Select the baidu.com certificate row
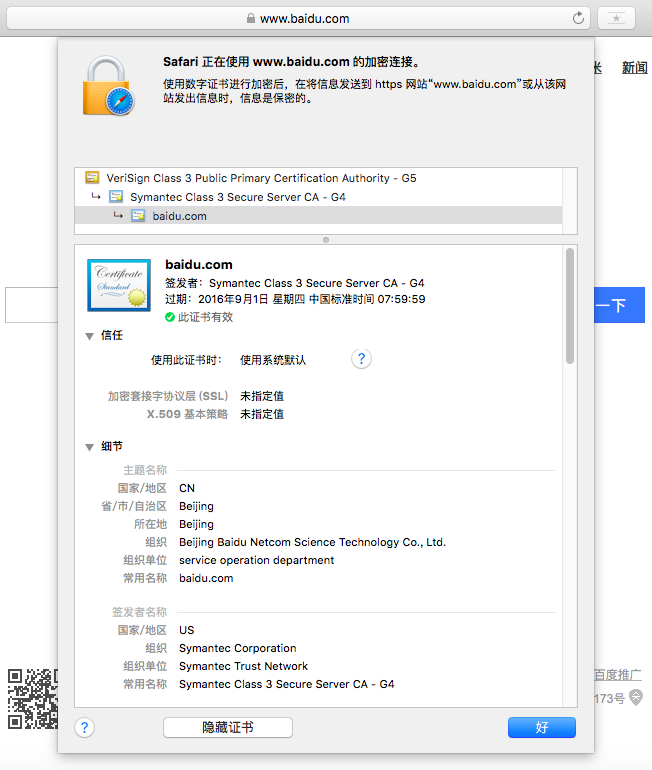The height and width of the screenshot is (770, 652). coord(318,216)
